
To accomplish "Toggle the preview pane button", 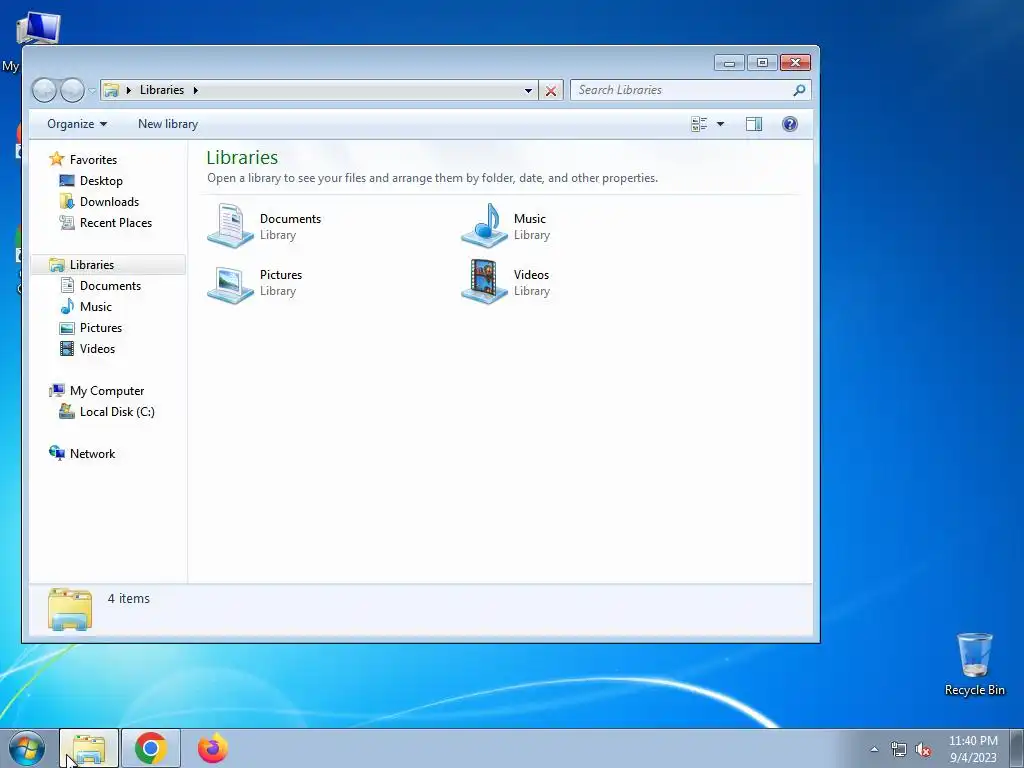I will [x=754, y=124].
